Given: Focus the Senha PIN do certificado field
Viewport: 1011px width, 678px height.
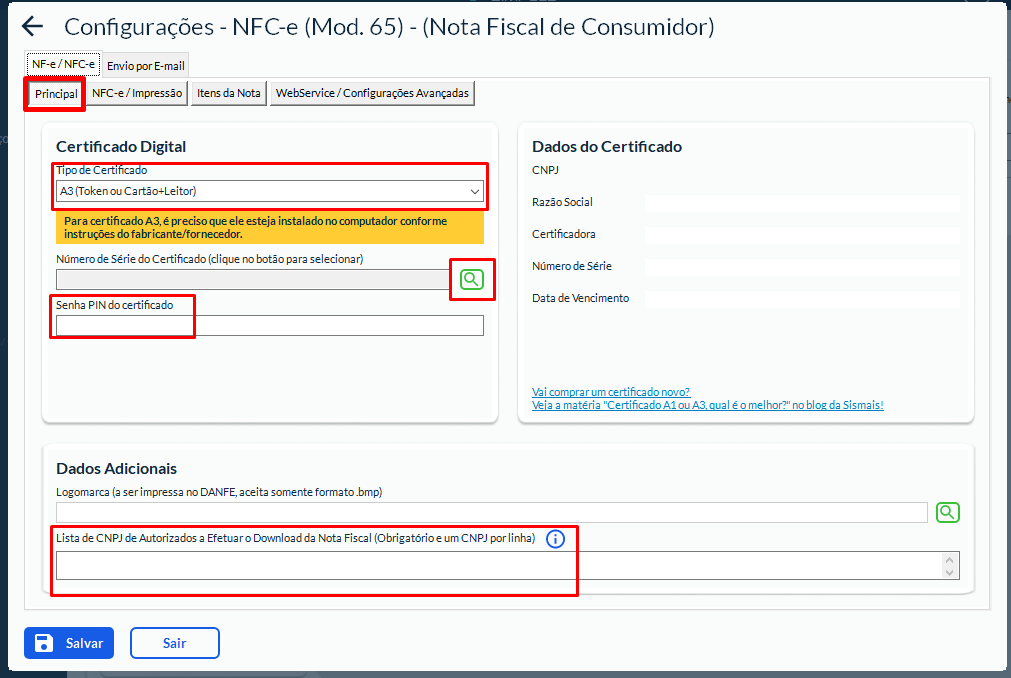Looking at the screenshot, I should (270, 325).
